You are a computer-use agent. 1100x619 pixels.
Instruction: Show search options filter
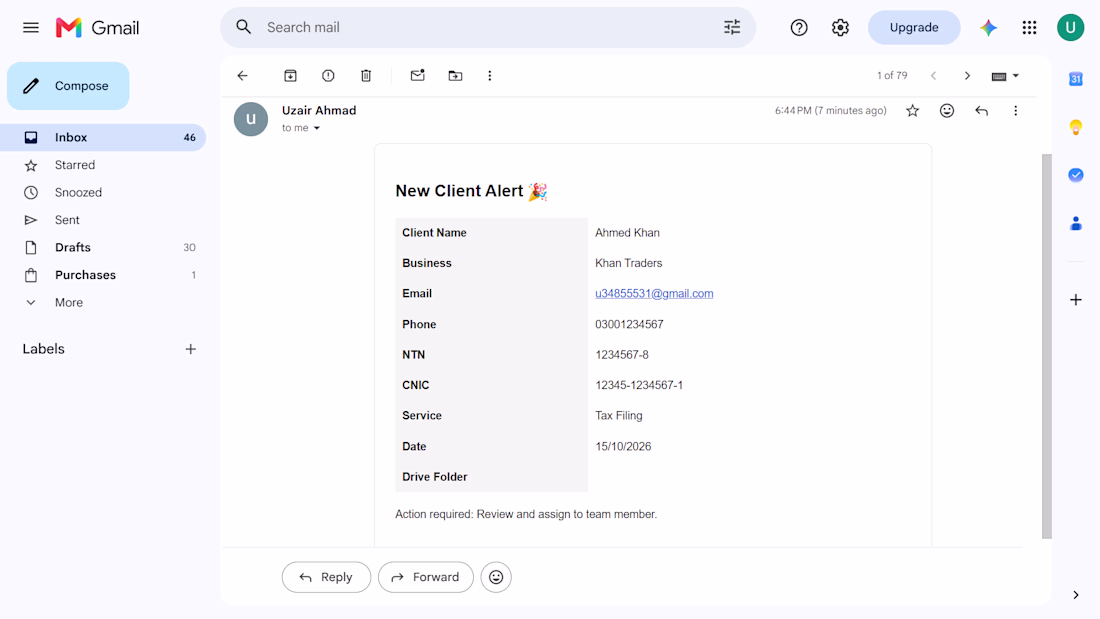point(732,27)
